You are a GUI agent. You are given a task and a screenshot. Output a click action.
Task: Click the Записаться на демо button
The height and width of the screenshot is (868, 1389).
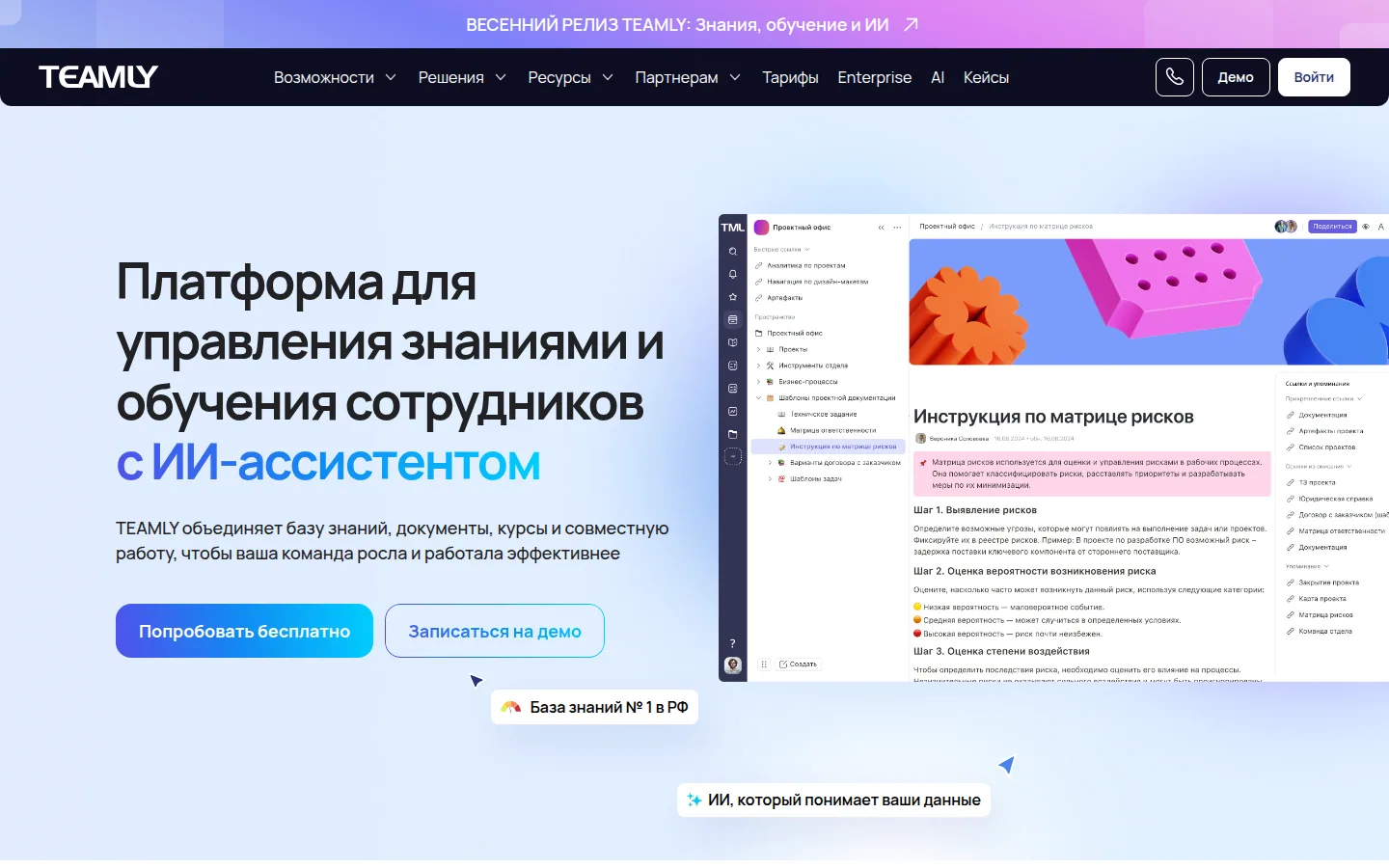[495, 631]
